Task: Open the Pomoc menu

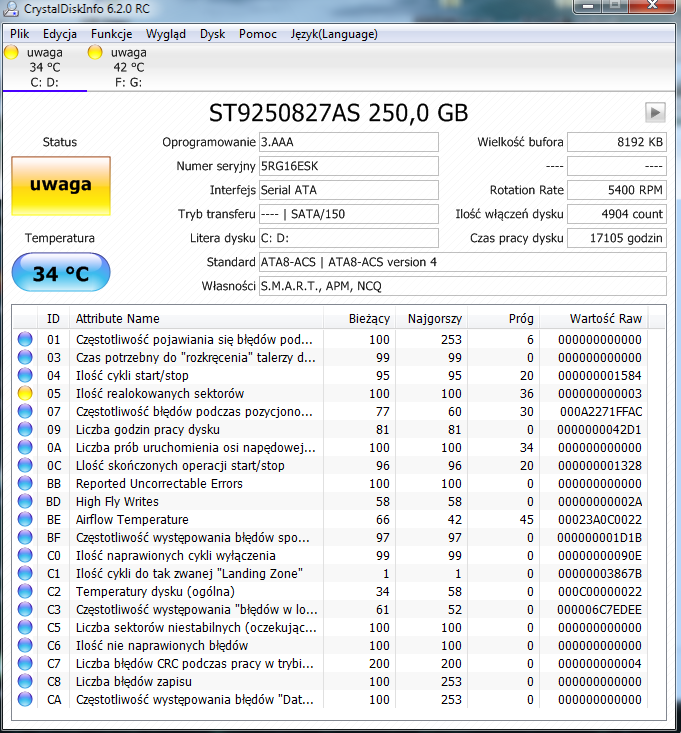Action: click(x=258, y=34)
